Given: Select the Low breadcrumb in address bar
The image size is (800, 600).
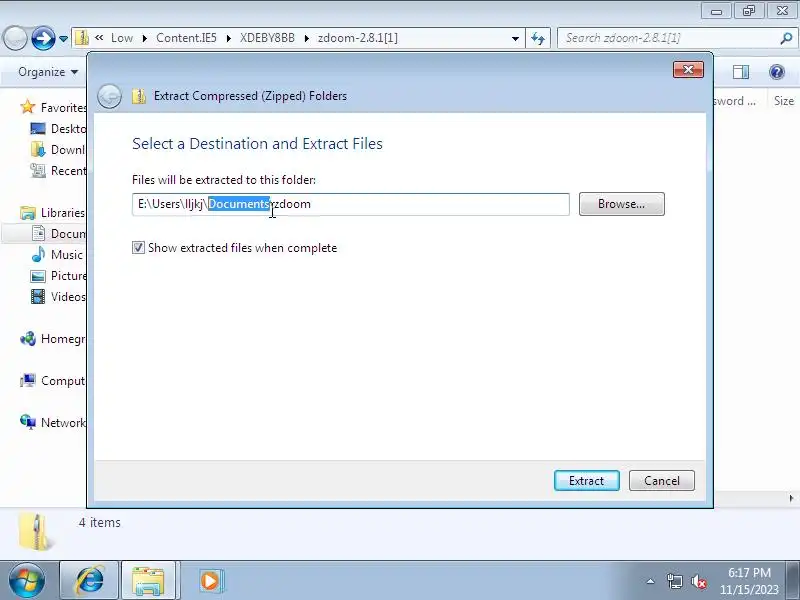Looking at the screenshot, I should coord(122,38).
